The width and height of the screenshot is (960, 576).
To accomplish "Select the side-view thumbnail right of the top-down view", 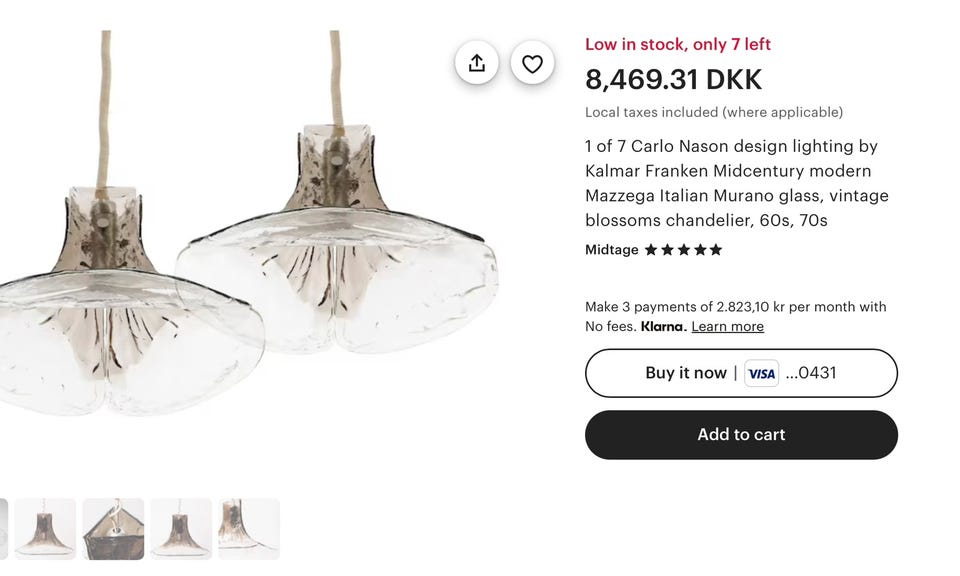I will [181, 529].
